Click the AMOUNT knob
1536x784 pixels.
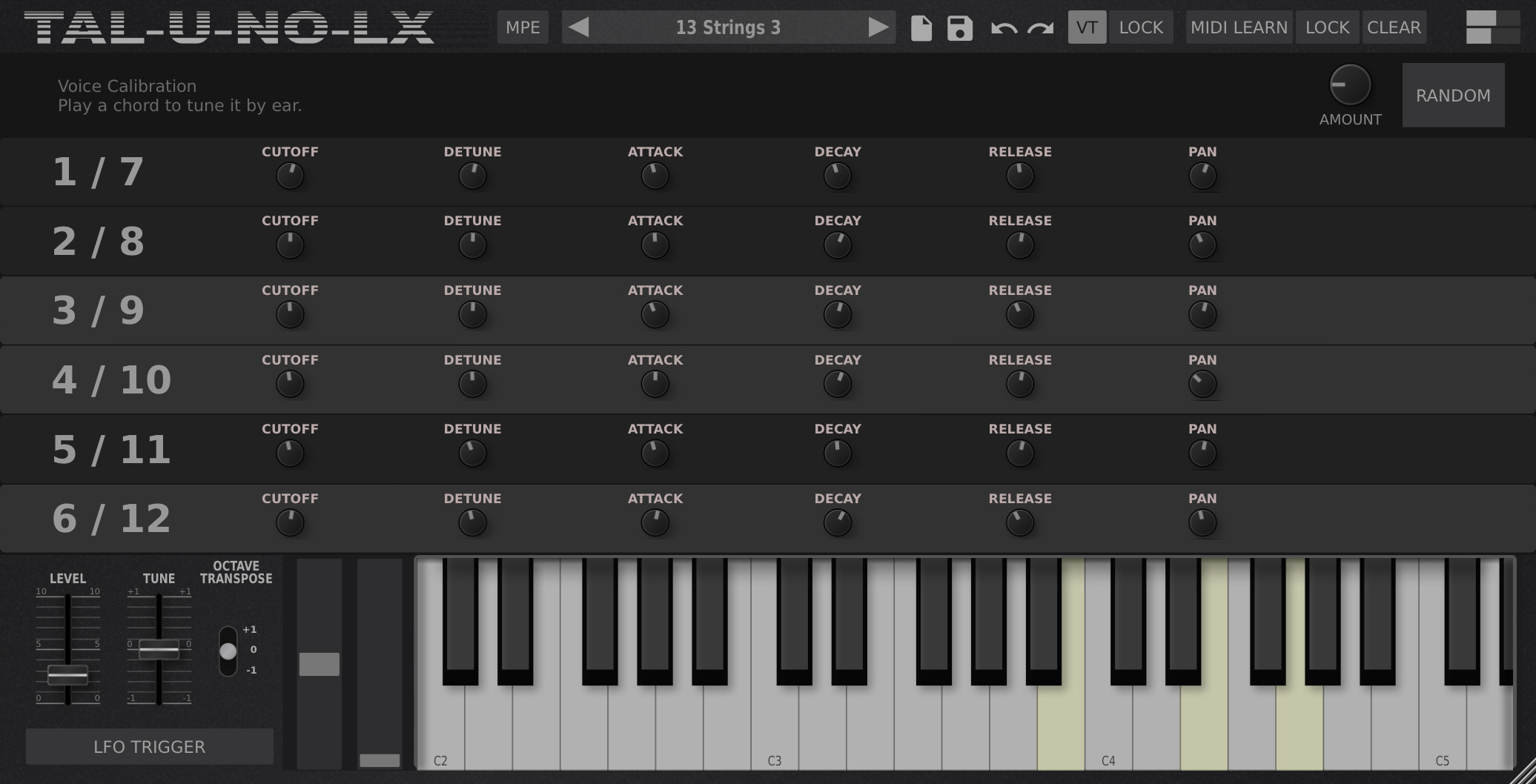(x=1350, y=85)
